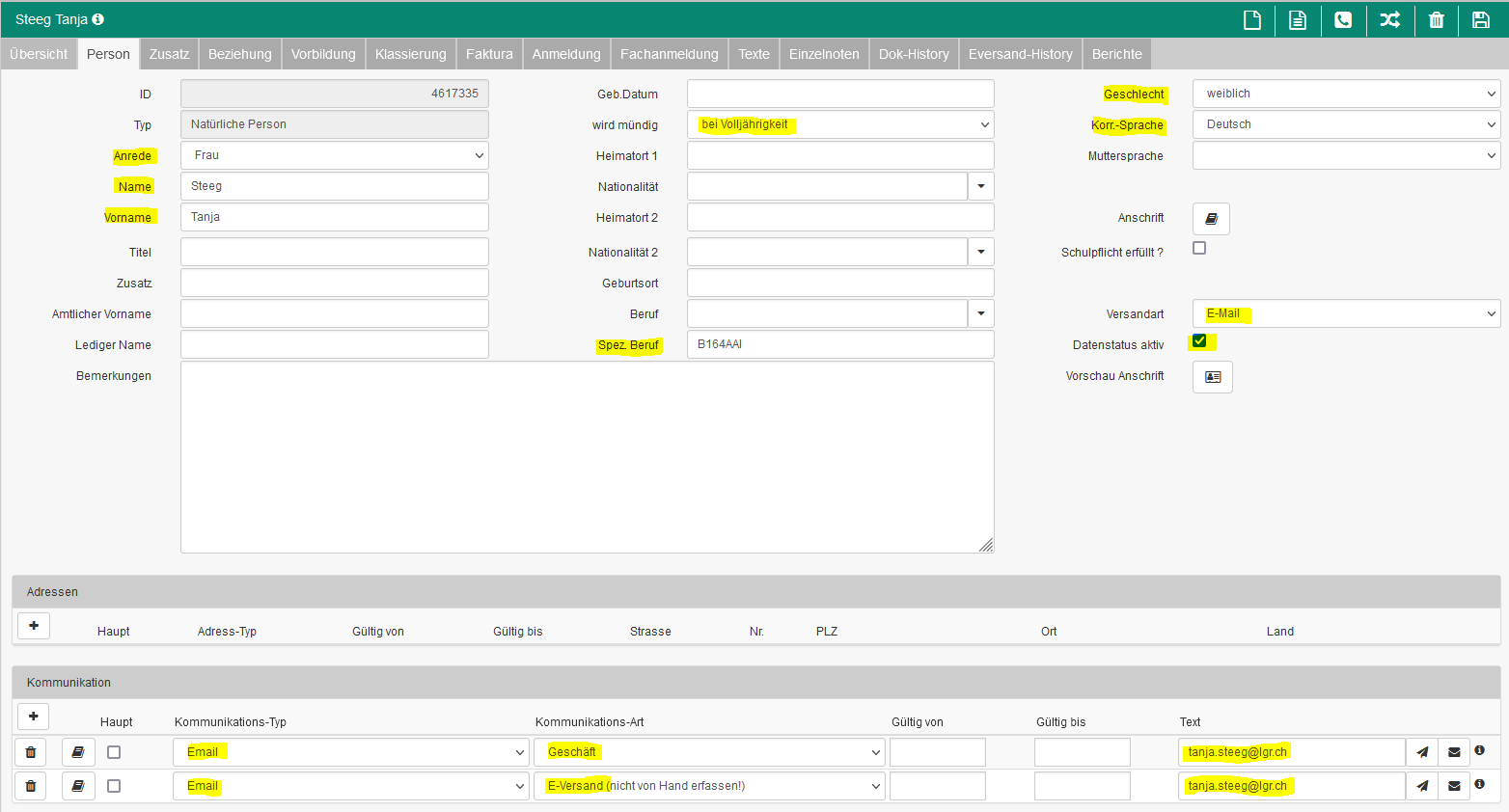Open the Vorbildung tab
Screen dimensions: 1509x812
coord(323,54)
